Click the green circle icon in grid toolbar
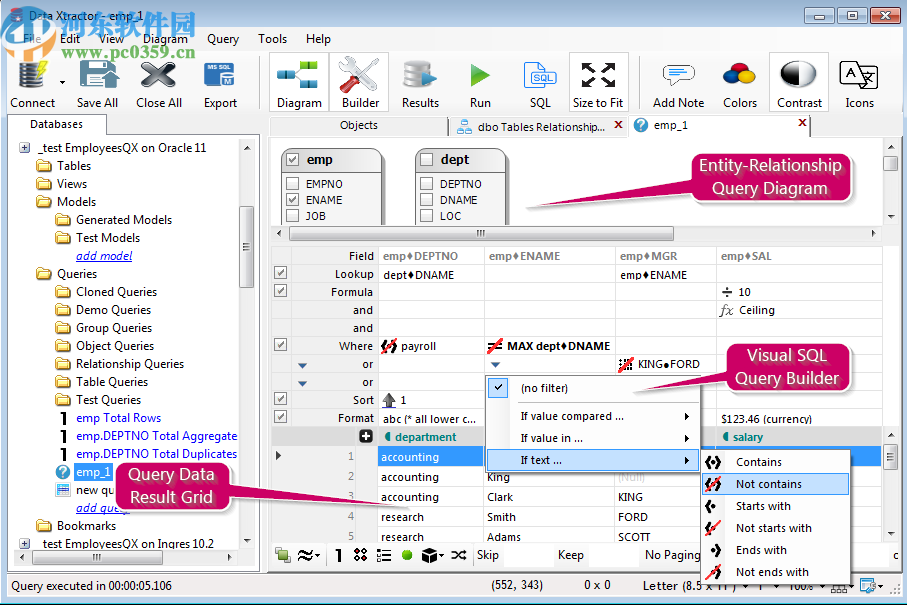 [x=407, y=555]
